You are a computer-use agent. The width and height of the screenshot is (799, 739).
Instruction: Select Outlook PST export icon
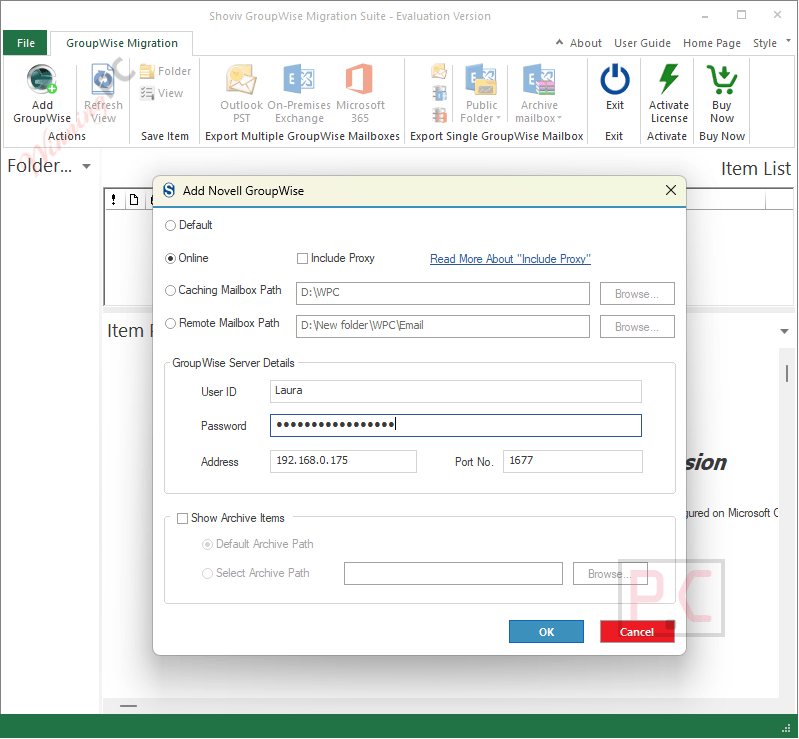point(241,79)
